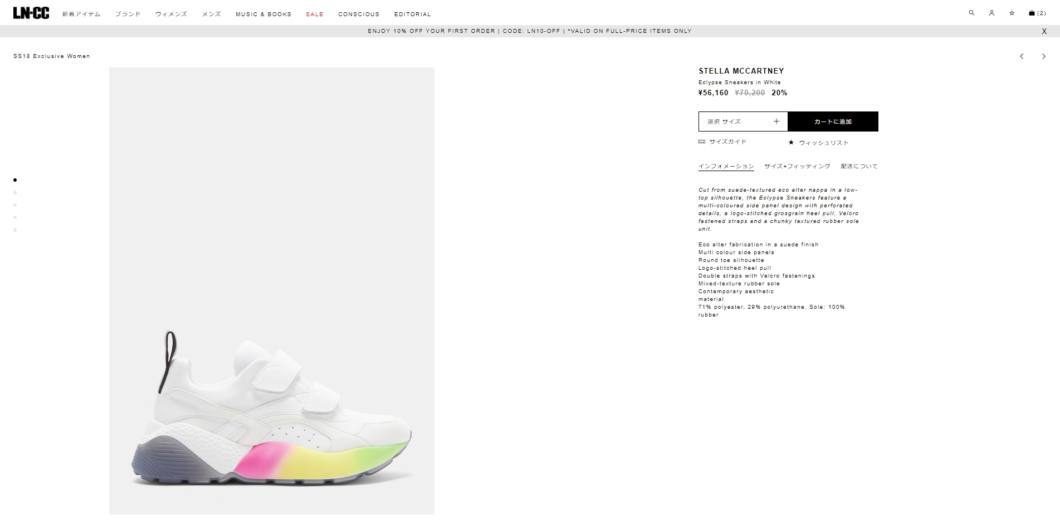Expand the size selection dropdown
The height and width of the screenshot is (525, 1060).
pyautogui.click(x=743, y=122)
